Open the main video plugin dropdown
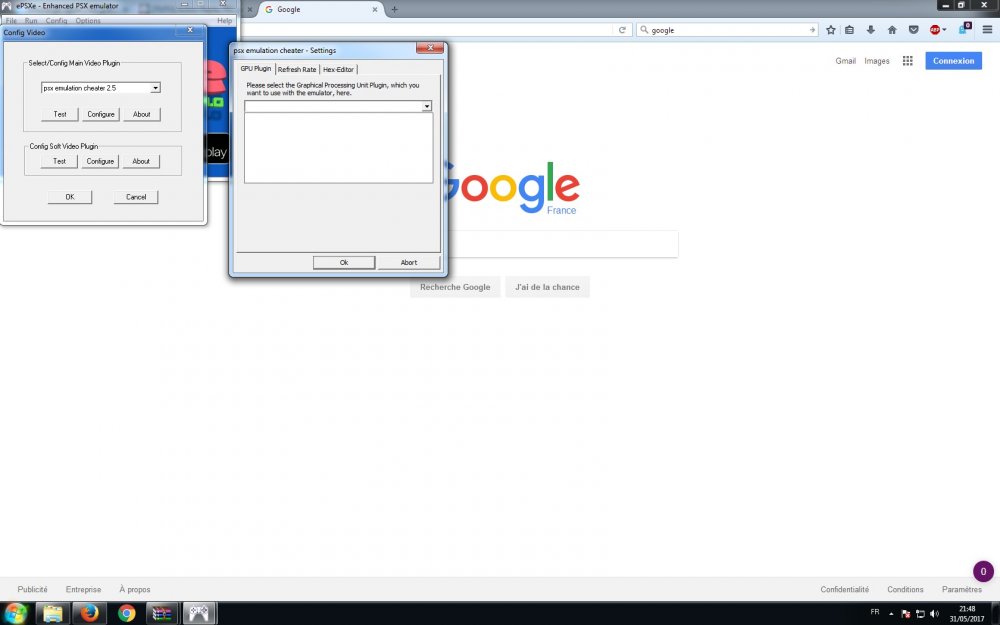 tap(155, 88)
